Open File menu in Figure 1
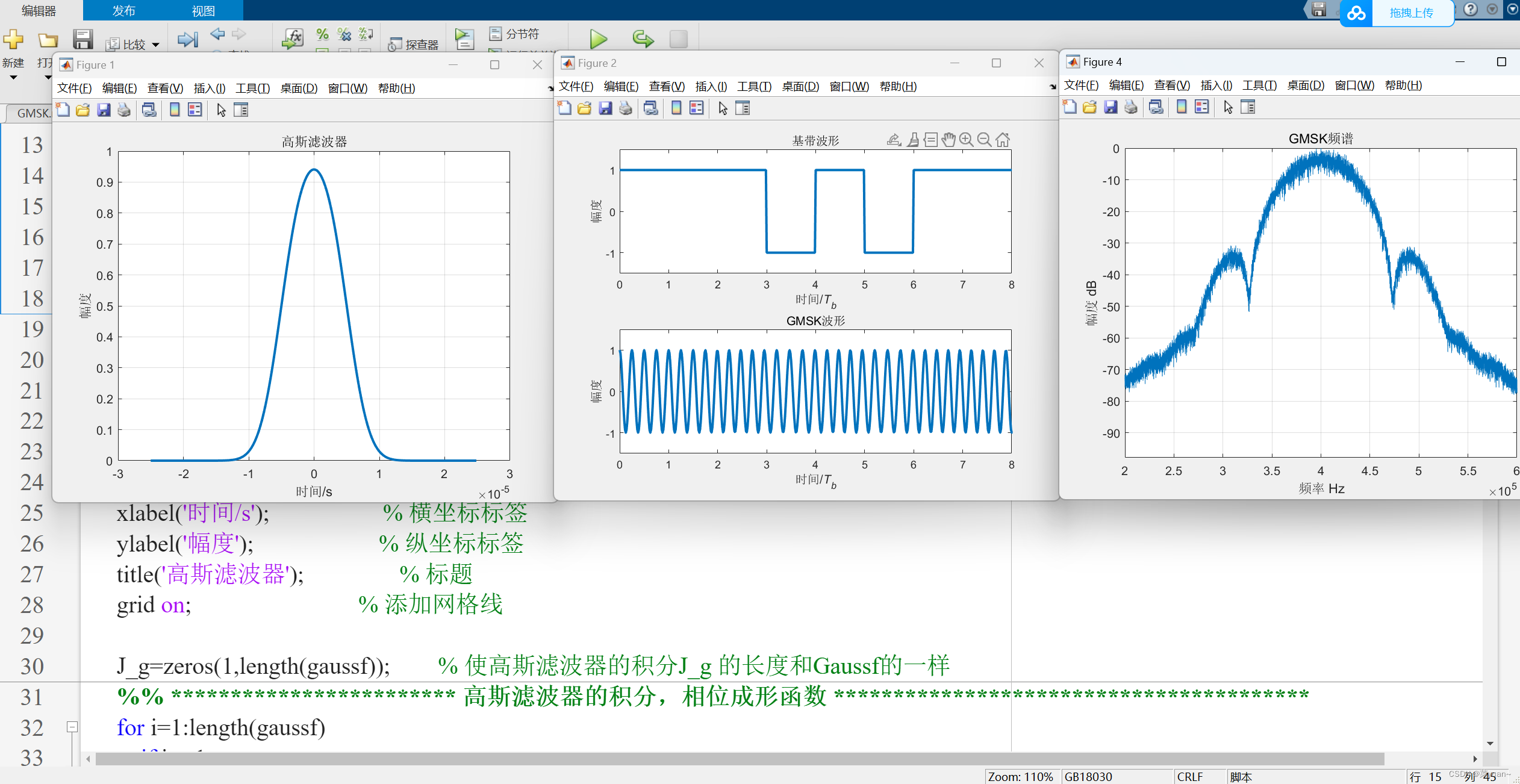The image size is (1520, 784). pos(74,89)
